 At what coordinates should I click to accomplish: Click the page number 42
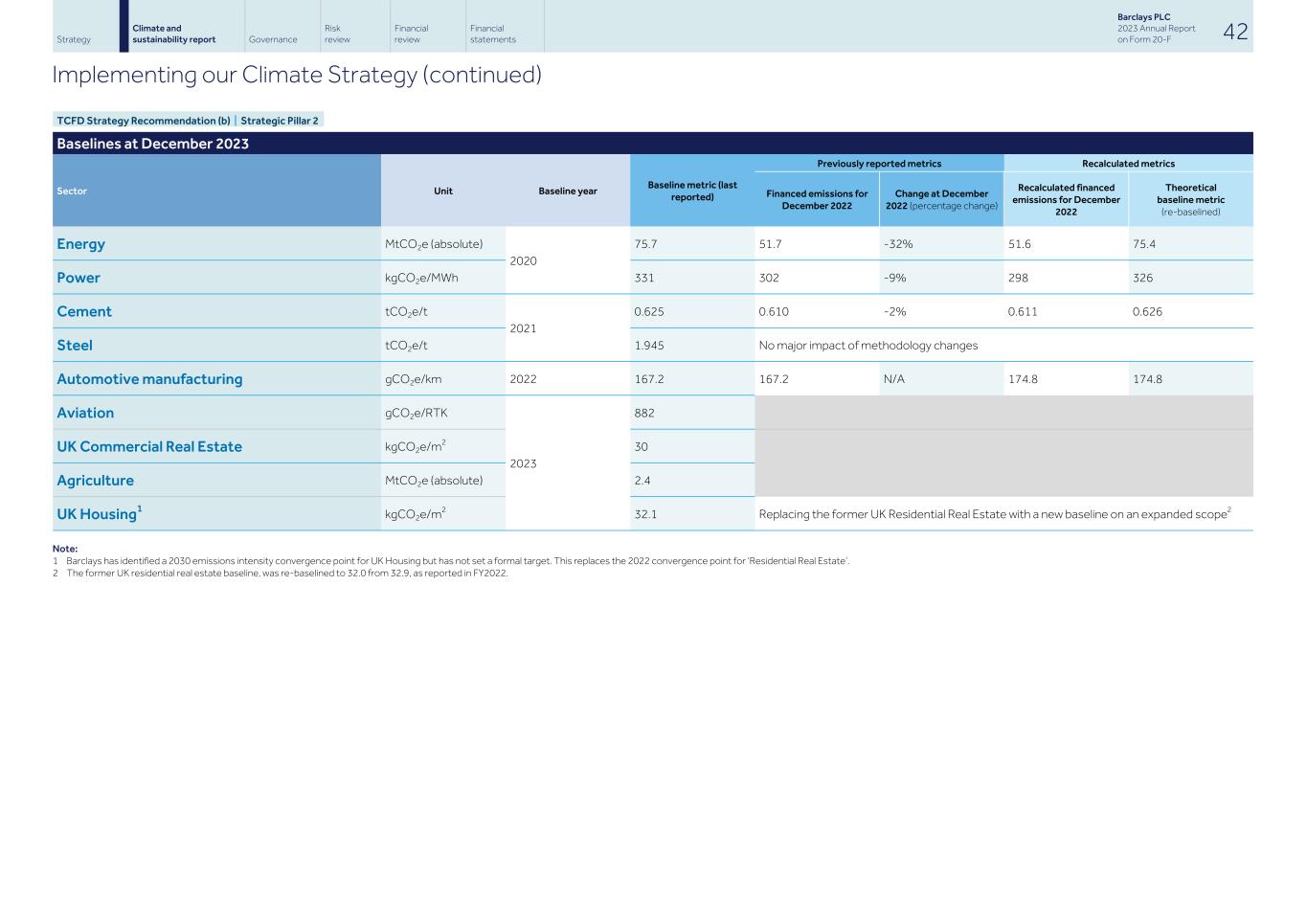tap(1235, 31)
